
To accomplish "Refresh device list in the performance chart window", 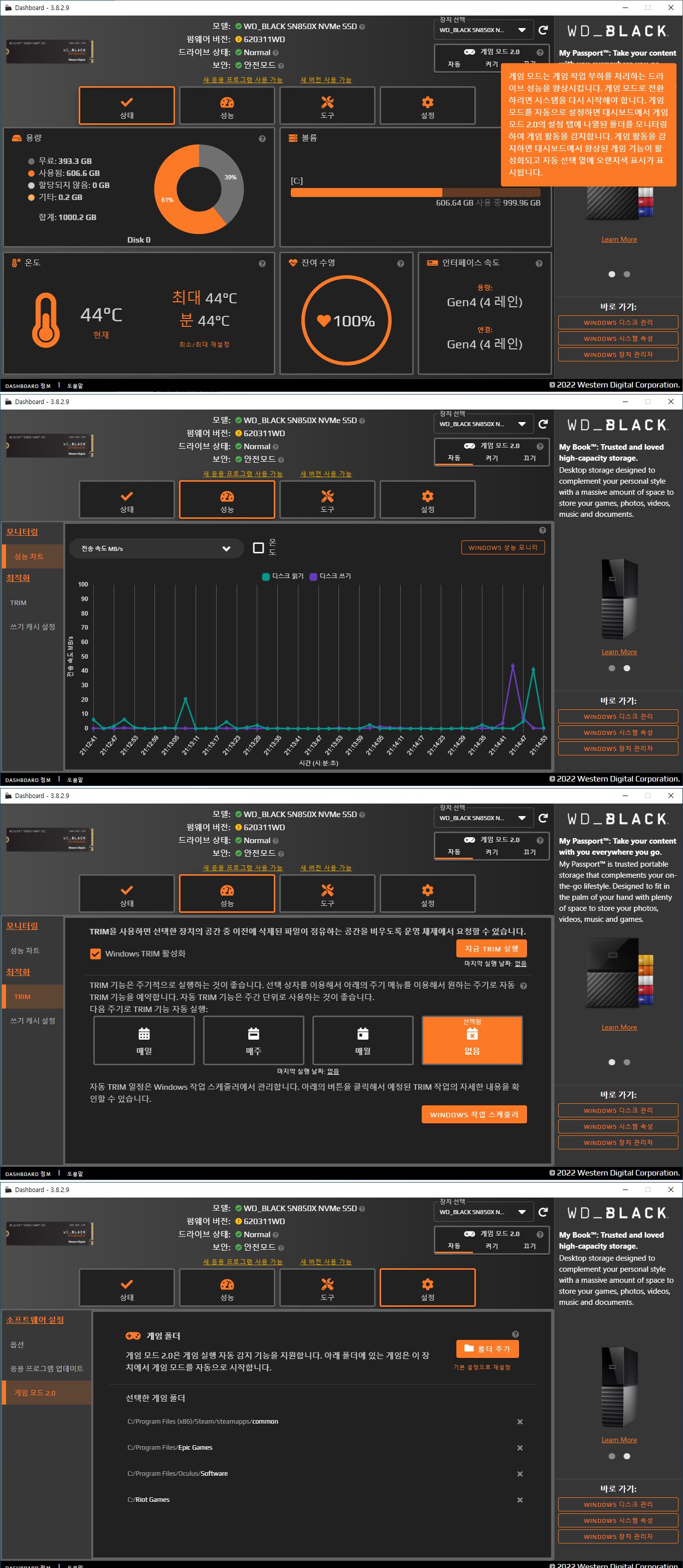I will coord(543,424).
